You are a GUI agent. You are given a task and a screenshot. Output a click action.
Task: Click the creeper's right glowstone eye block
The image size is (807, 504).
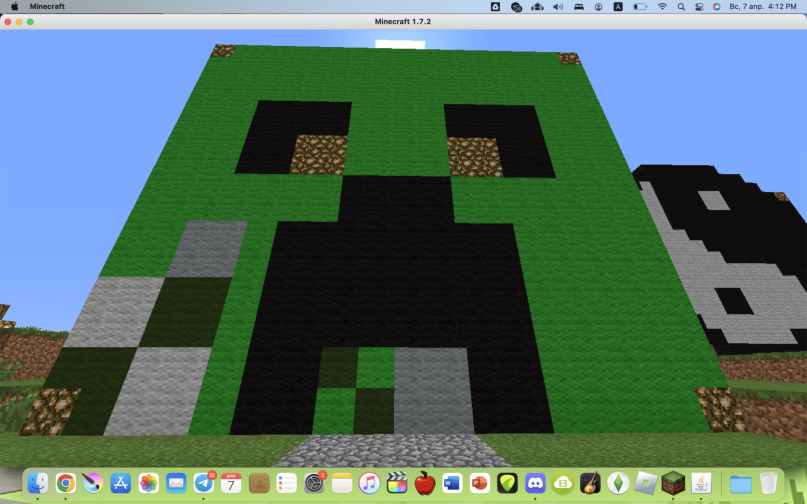(x=475, y=157)
